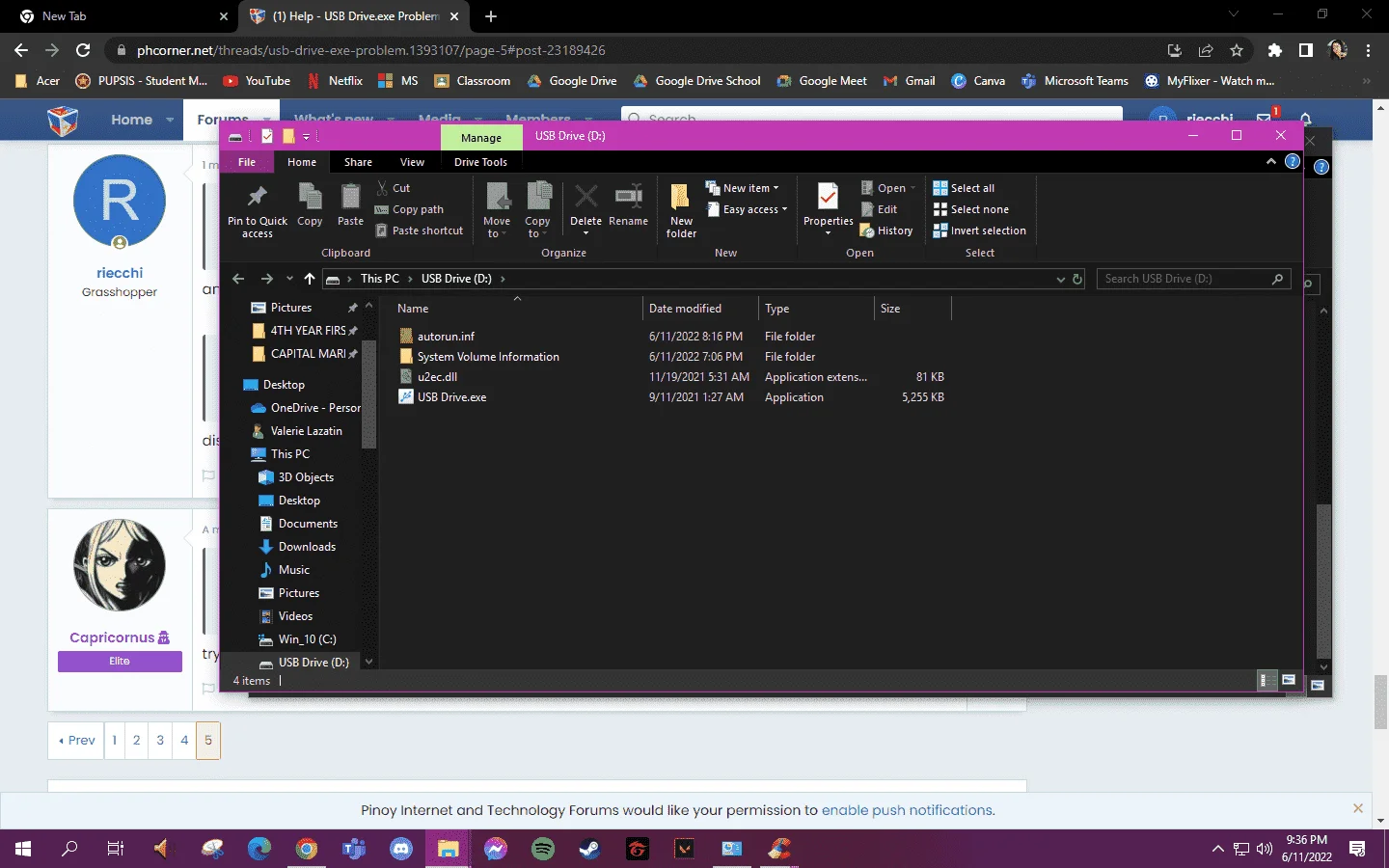Click the Manage contextual tab
Viewport: 1389px width, 868px height.
pos(480,138)
